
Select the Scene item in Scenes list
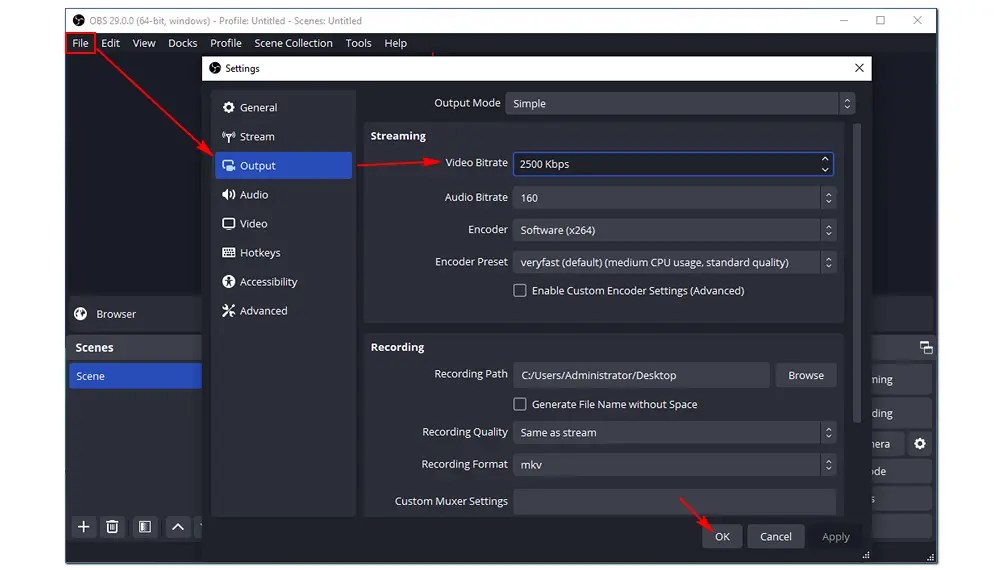135,376
